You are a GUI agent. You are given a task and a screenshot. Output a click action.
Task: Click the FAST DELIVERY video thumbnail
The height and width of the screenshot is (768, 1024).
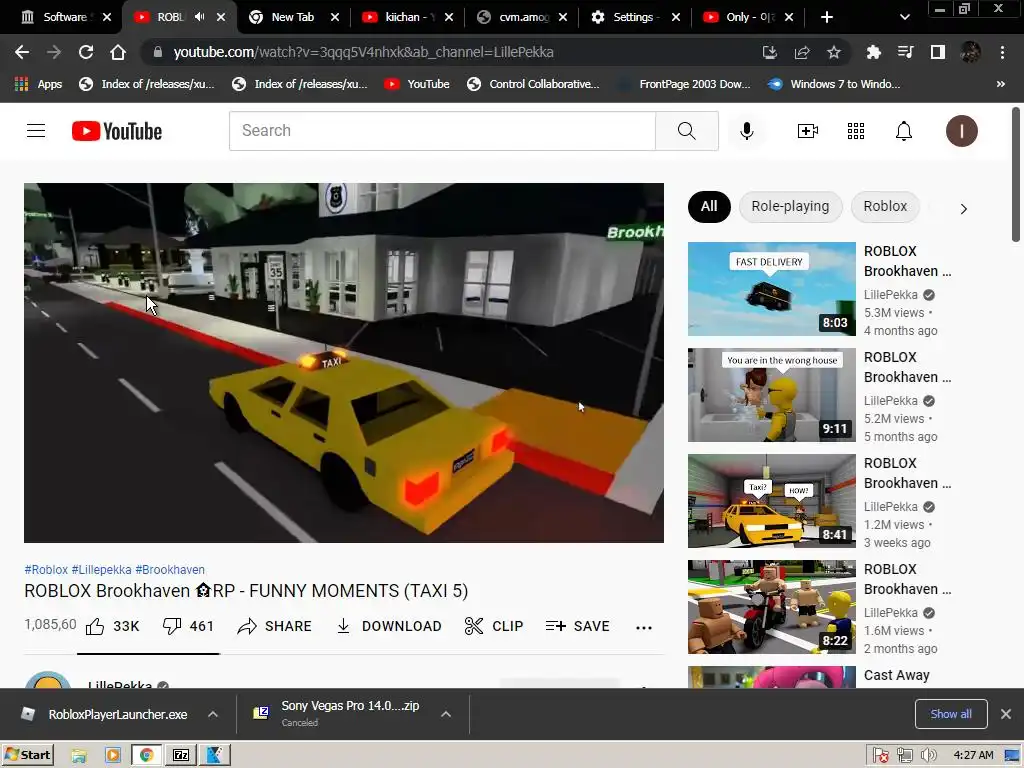click(771, 289)
